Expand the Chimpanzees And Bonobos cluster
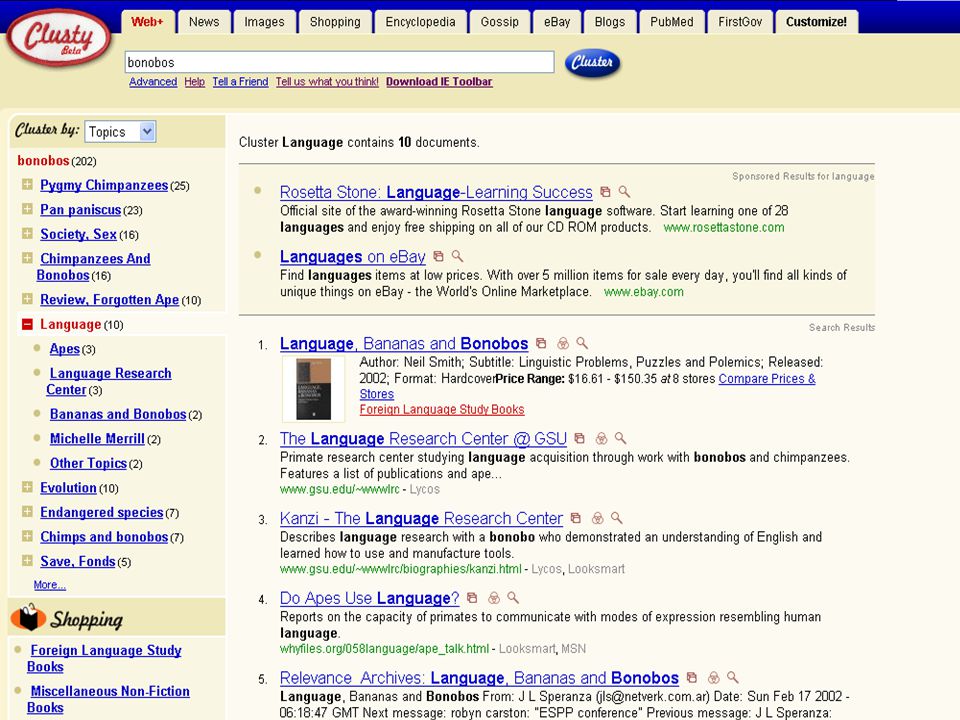The height and width of the screenshot is (720, 960). [28, 258]
